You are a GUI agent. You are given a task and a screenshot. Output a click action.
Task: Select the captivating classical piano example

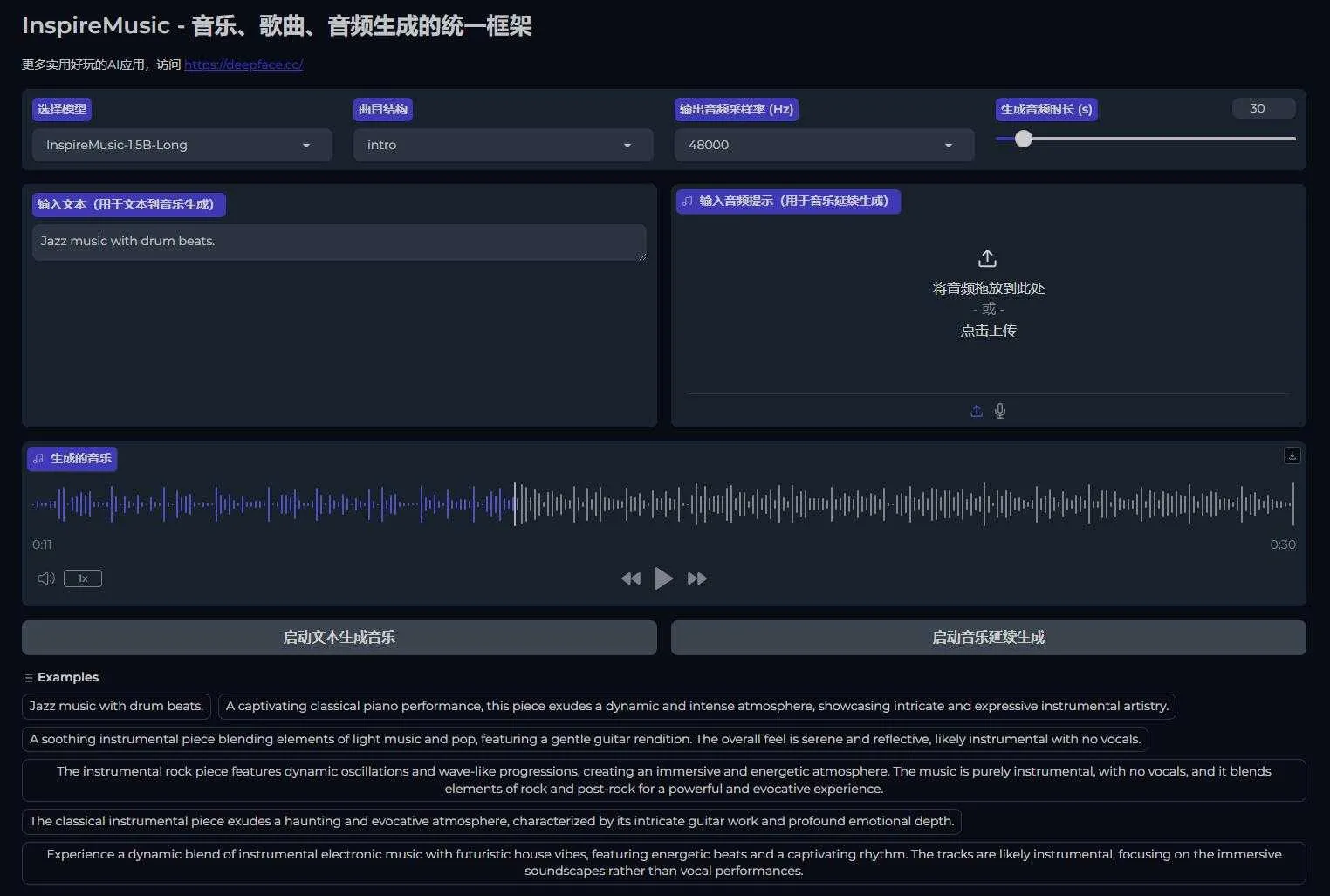pyautogui.click(x=697, y=706)
